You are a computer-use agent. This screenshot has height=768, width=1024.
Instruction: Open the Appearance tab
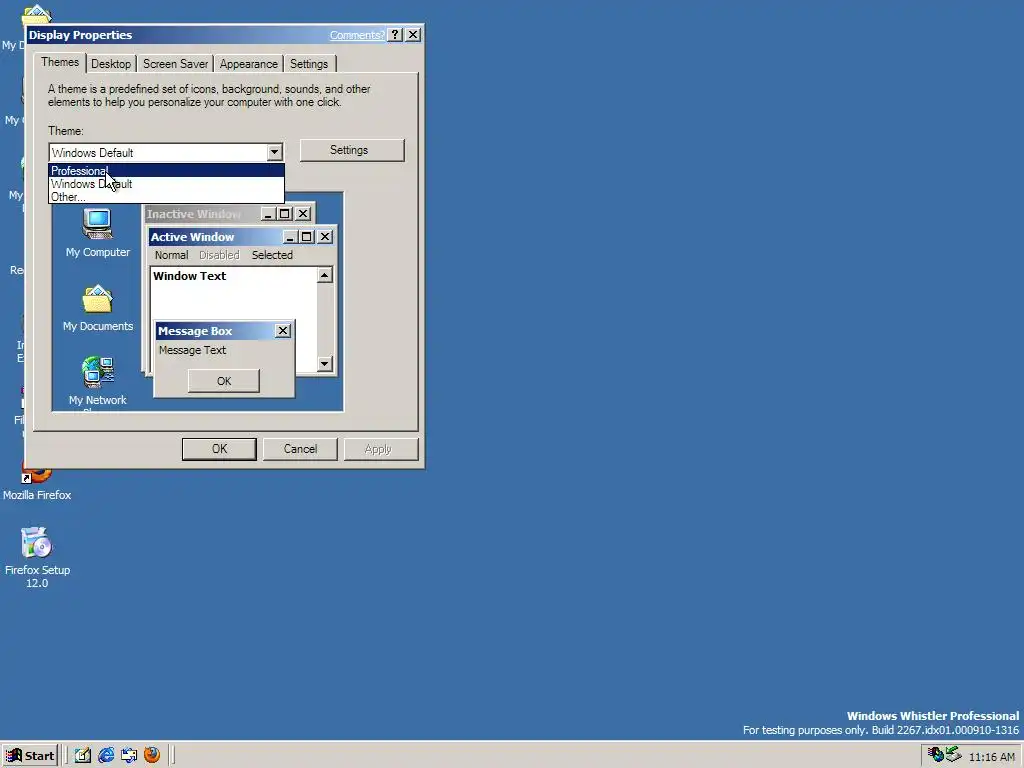248,64
